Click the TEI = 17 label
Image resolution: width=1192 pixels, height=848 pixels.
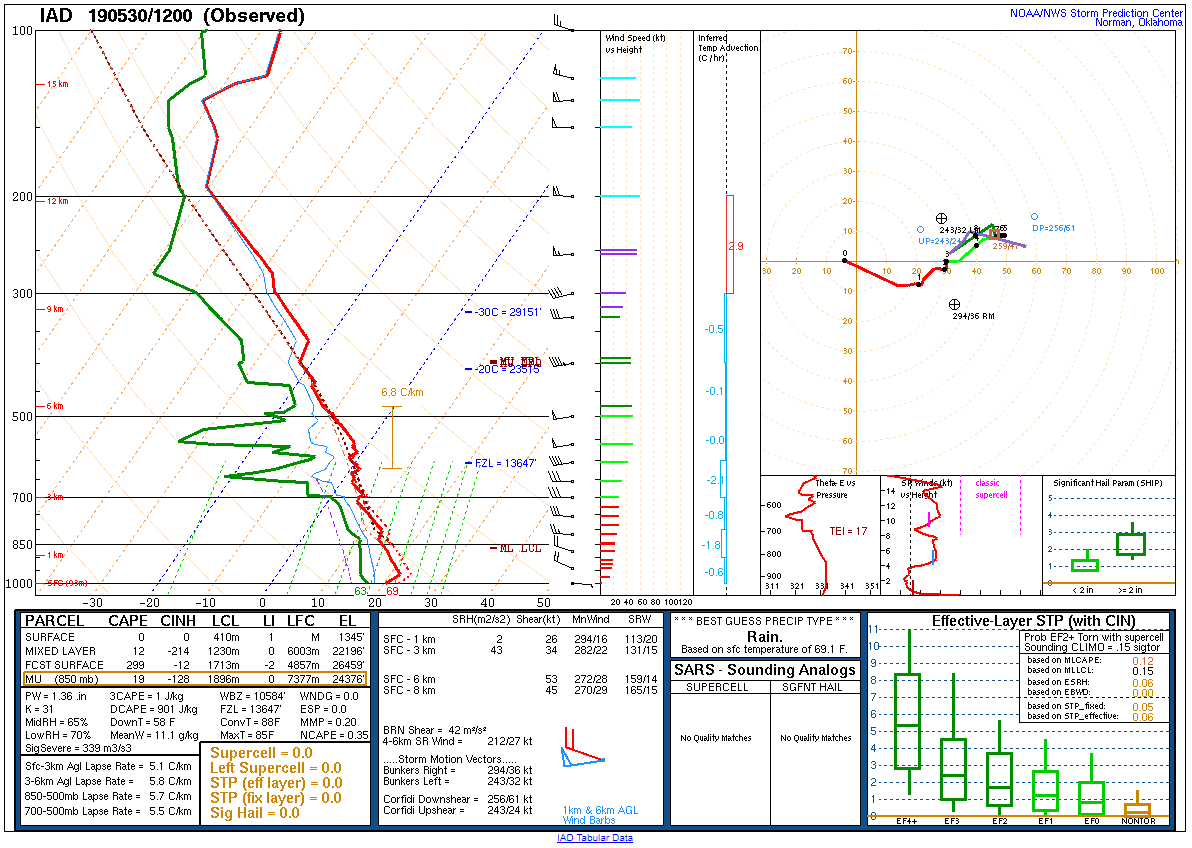848,532
